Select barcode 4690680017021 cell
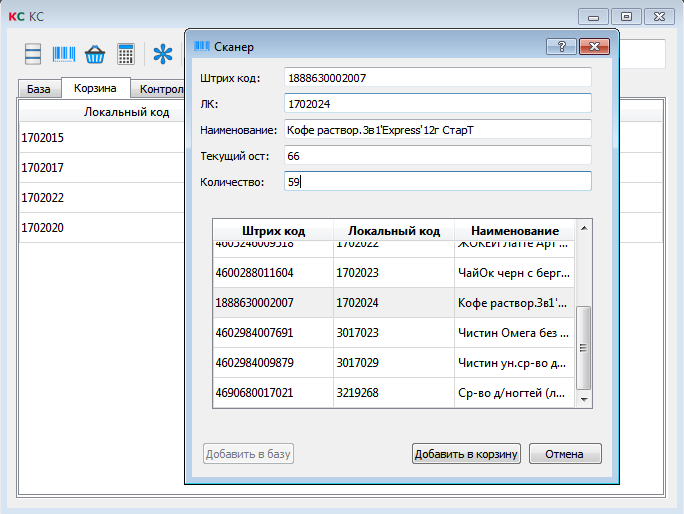Image resolution: width=684 pixels, height=514 pixels. click(x=273, y=393)
